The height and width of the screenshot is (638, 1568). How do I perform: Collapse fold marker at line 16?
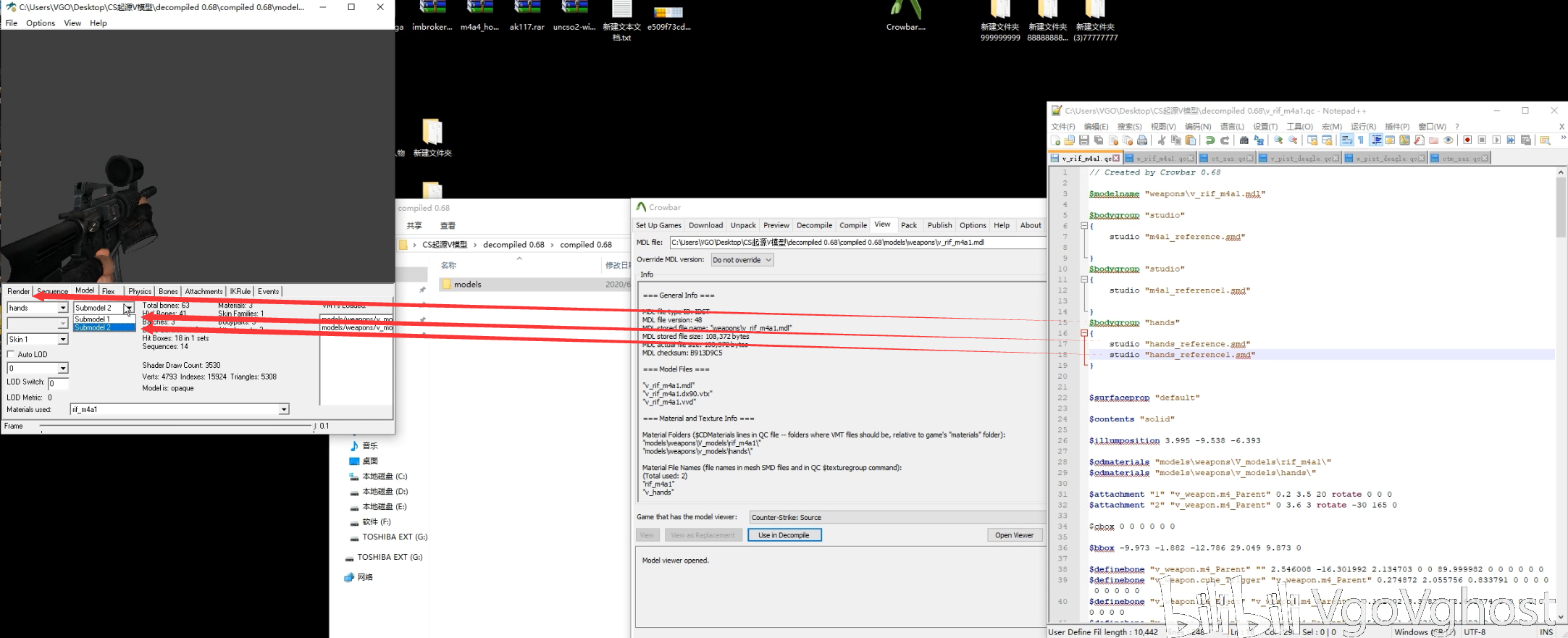pos(1084,333)
